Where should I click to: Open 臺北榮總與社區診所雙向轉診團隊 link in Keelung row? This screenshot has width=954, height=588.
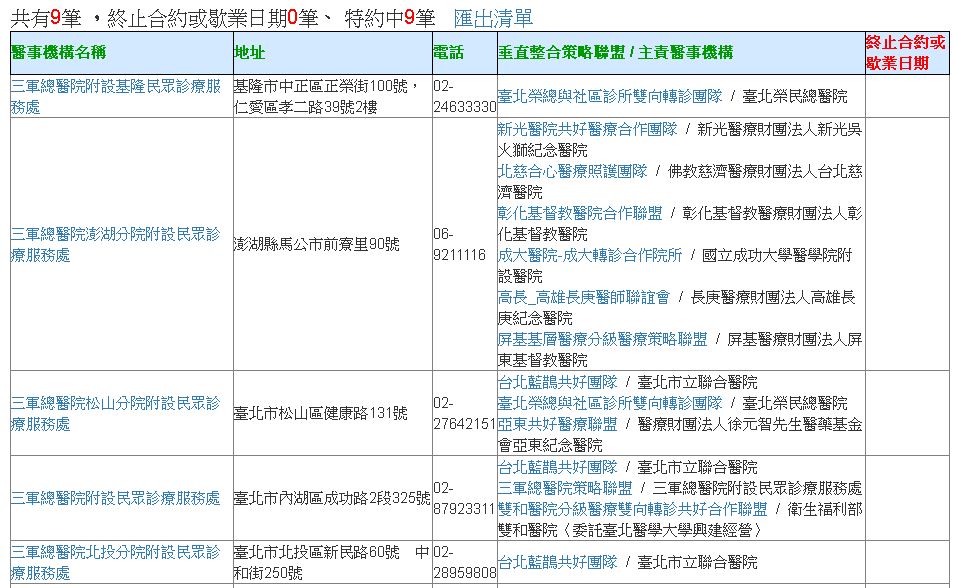pyautogui.click(x=610, y=96)
